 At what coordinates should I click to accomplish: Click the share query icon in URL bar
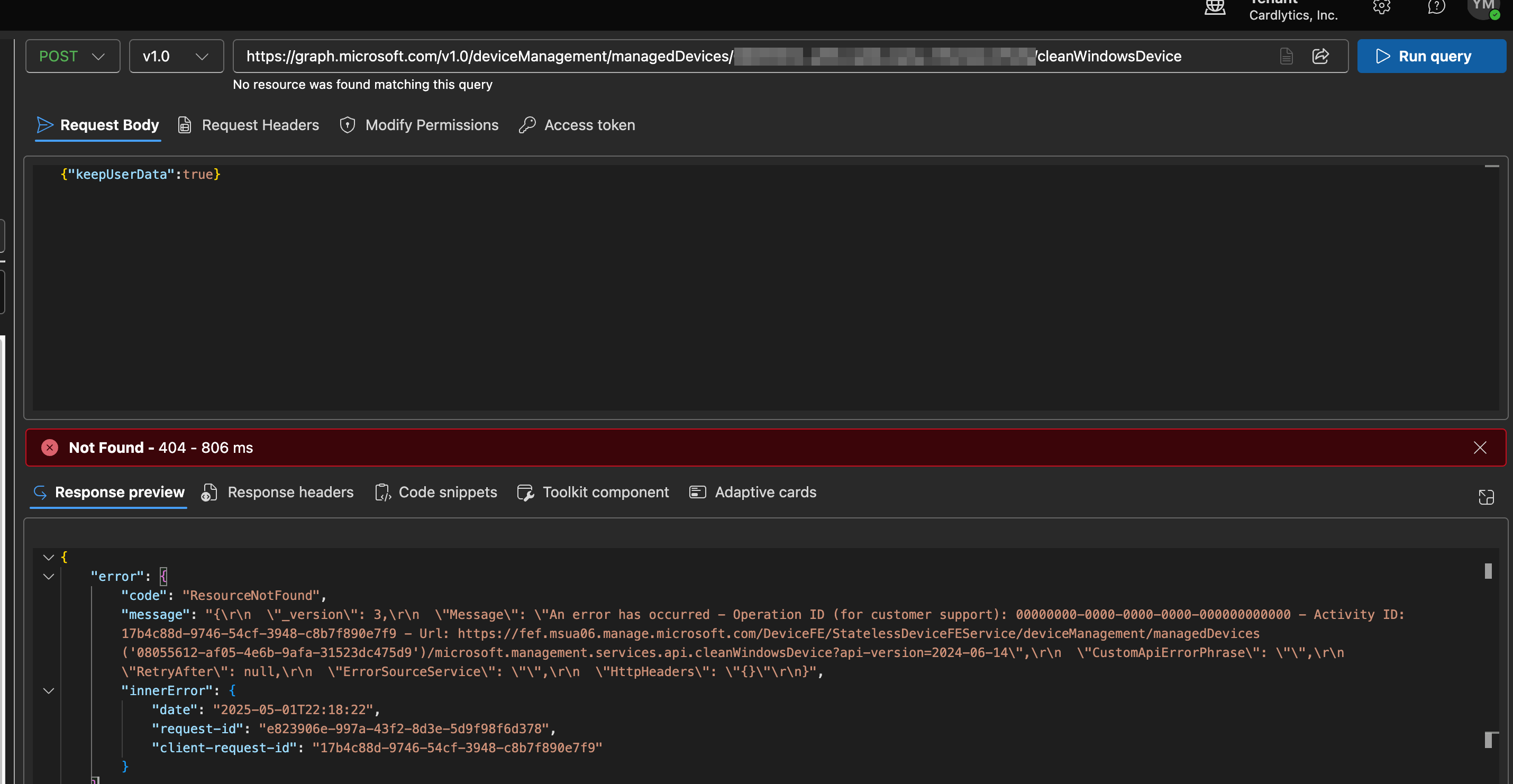pos(1320,57)
